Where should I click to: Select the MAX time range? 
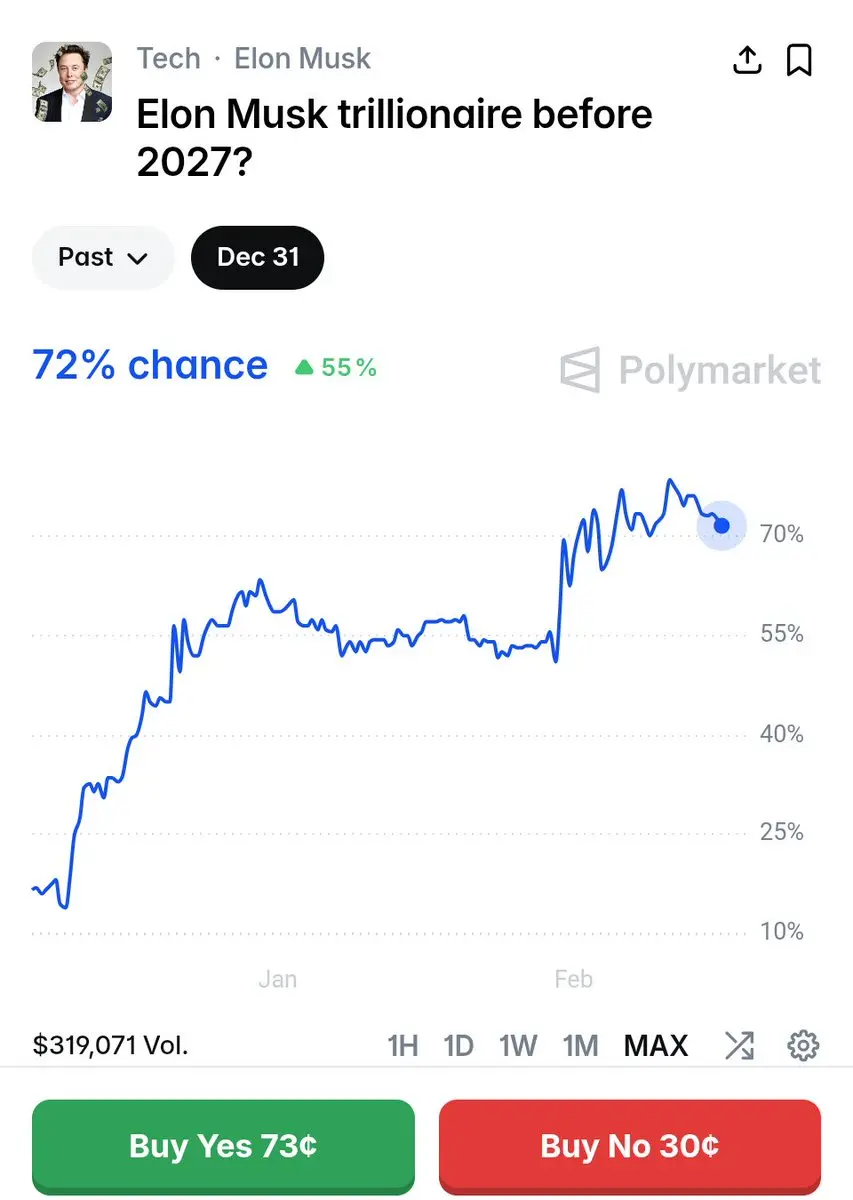pyautogui.click(x=656, y=1046)
